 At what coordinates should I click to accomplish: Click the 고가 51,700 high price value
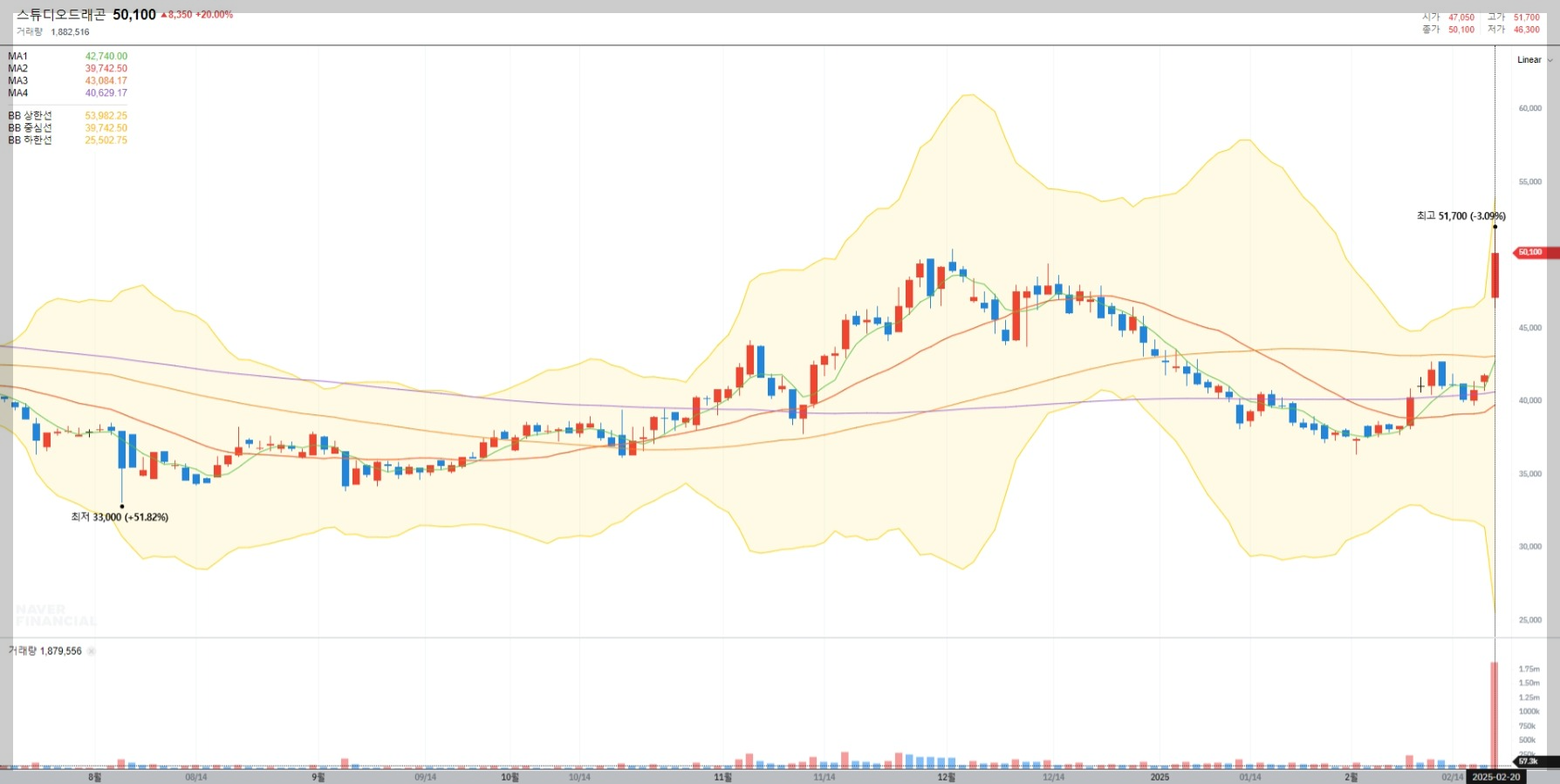click(1527, 17)
